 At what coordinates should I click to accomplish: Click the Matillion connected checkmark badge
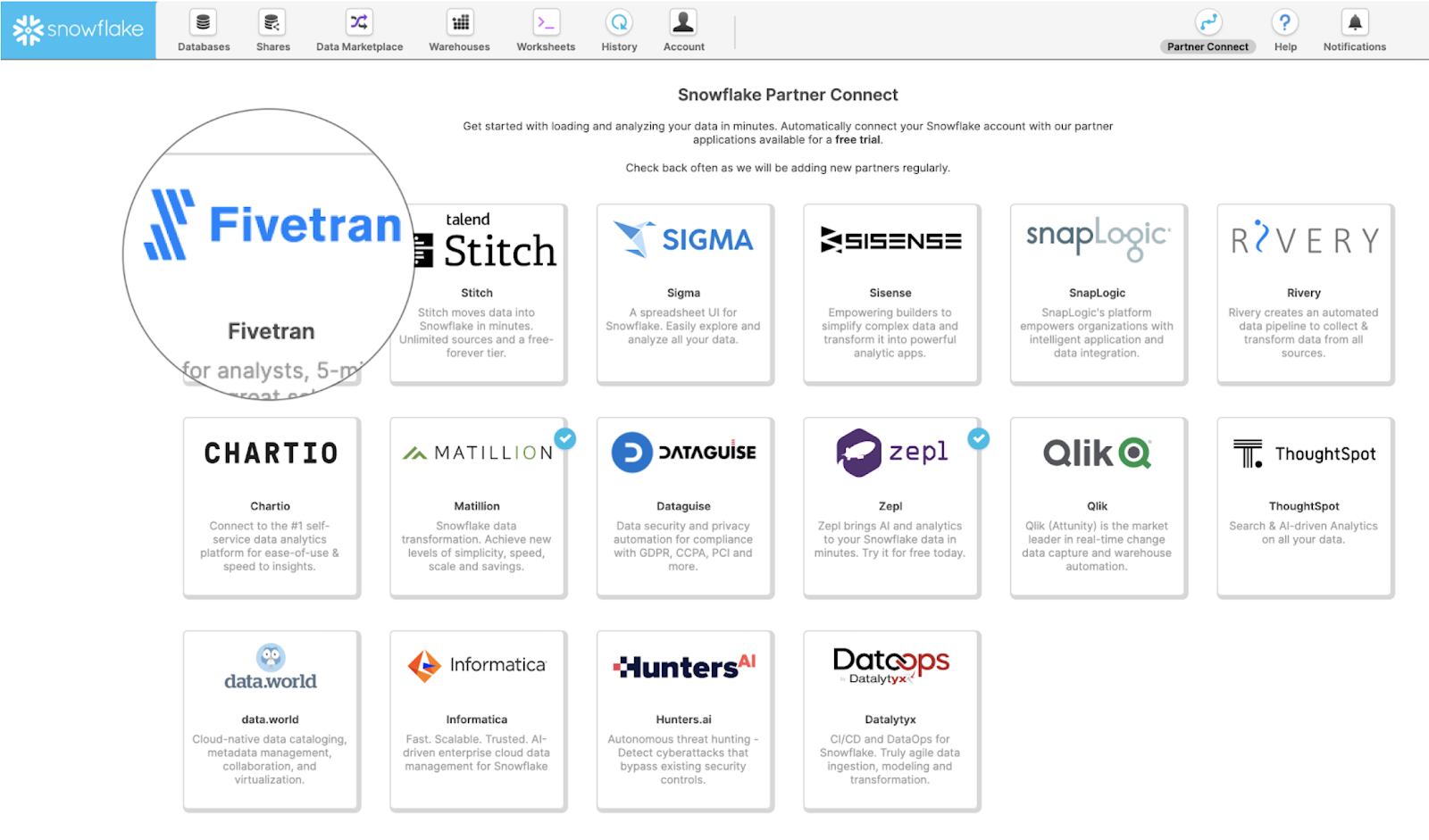coord(564,438)
